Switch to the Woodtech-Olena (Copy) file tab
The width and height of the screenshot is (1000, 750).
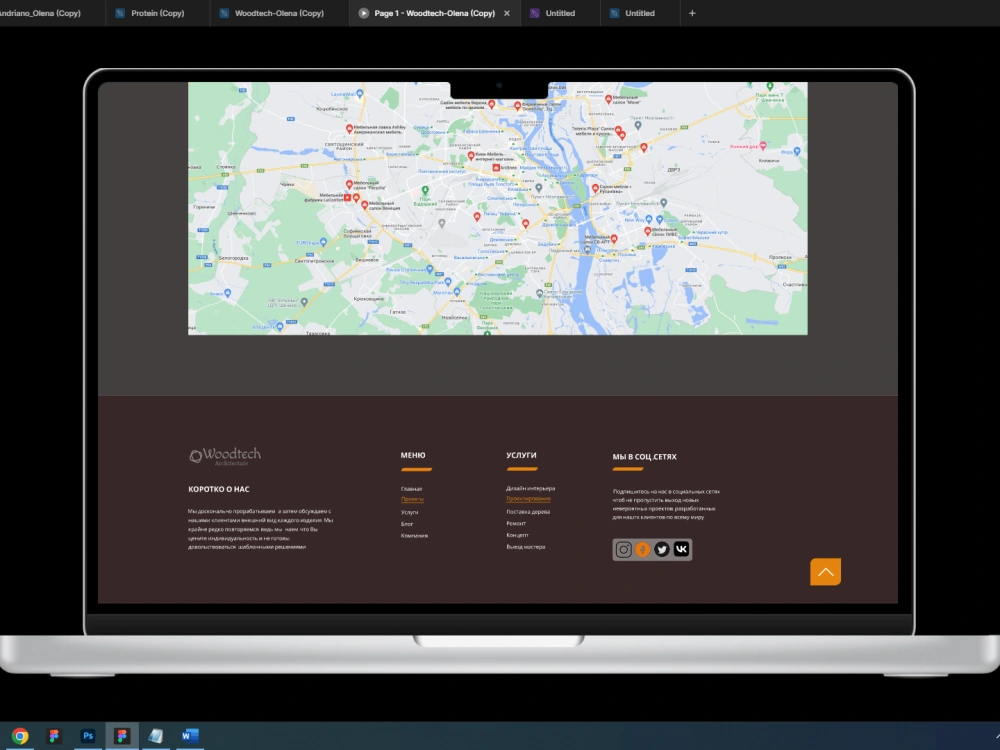tap(279, 13)
